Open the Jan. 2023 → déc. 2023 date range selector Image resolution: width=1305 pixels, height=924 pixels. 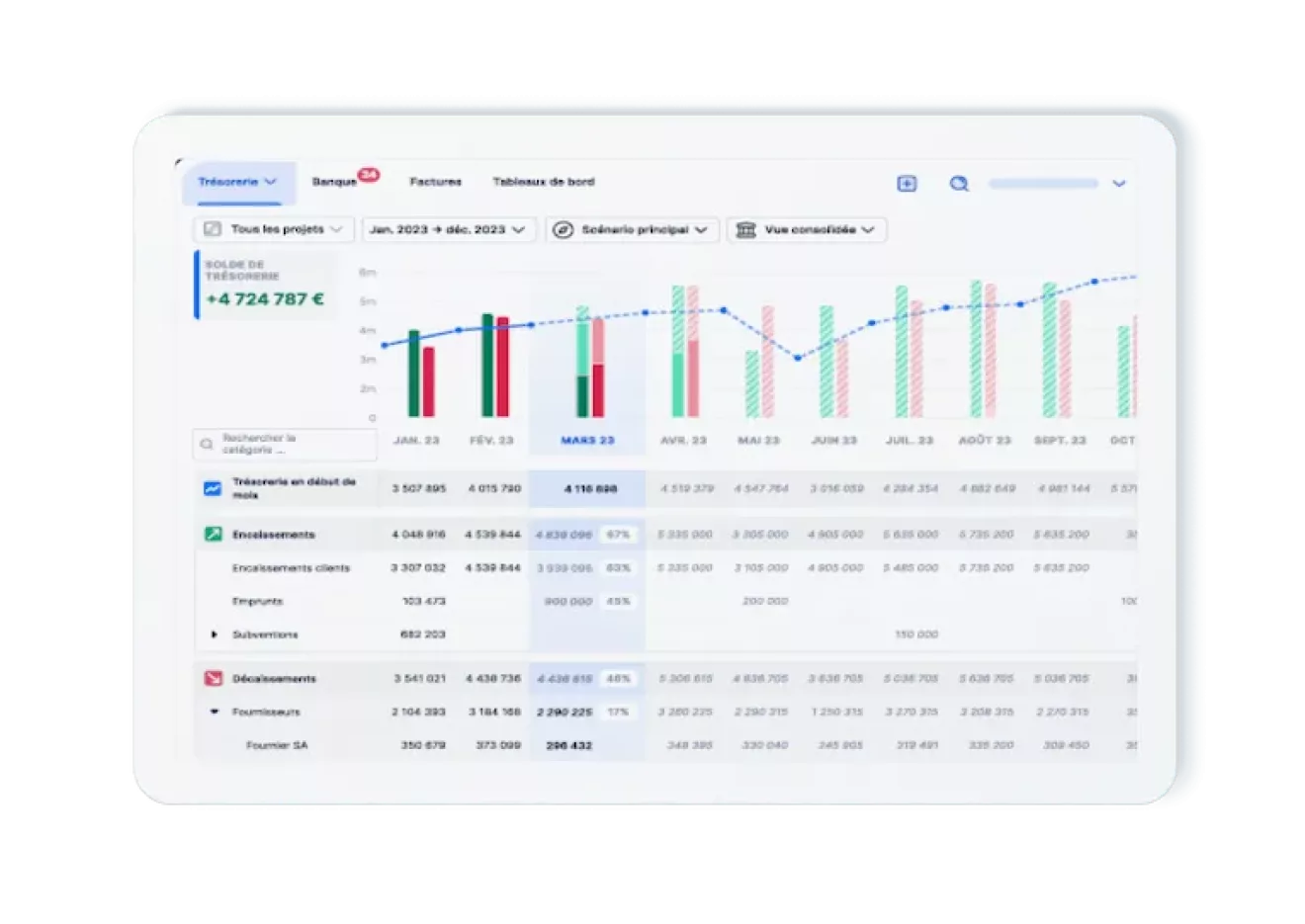coord(449,229)
